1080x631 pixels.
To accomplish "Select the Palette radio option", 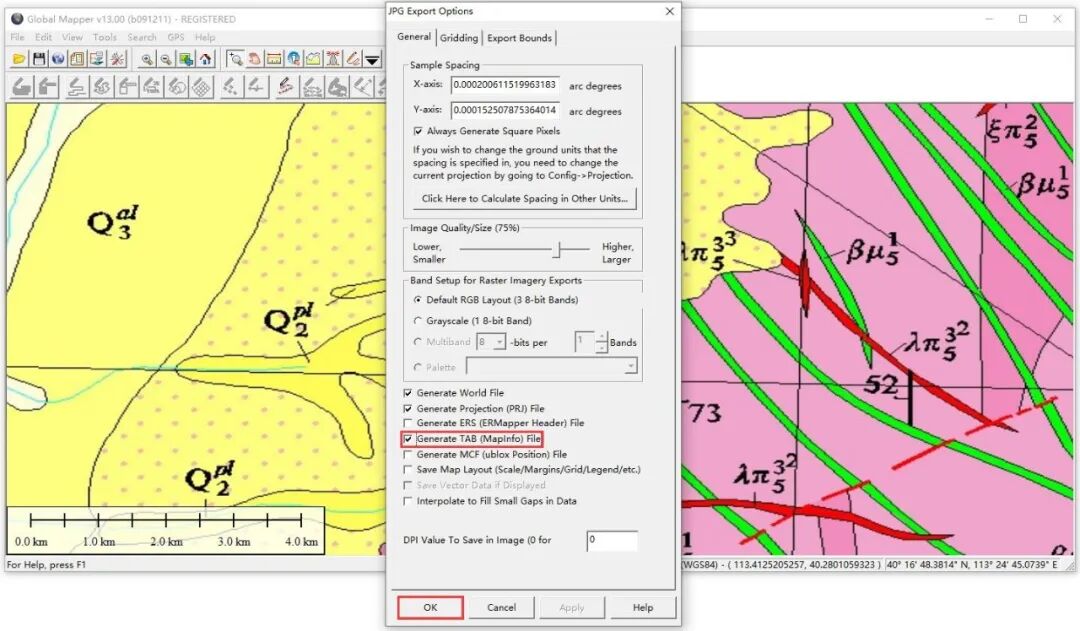I will (x=417, y=368).
